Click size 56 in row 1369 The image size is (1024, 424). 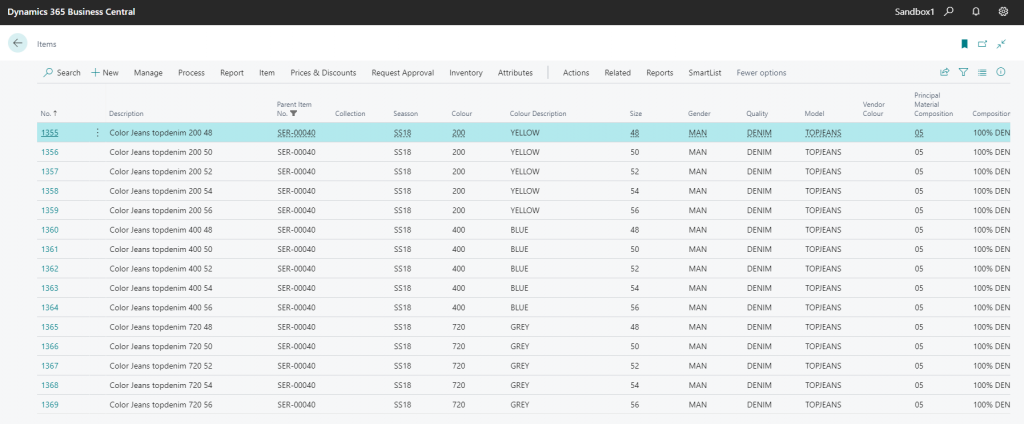(635, 405)
